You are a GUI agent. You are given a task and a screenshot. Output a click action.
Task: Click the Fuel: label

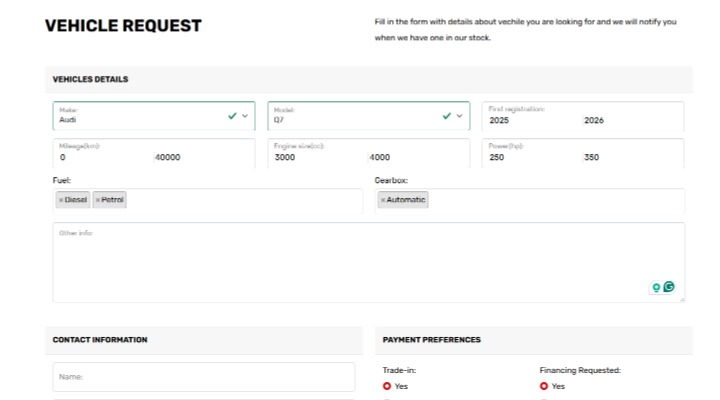coord(62,180)
